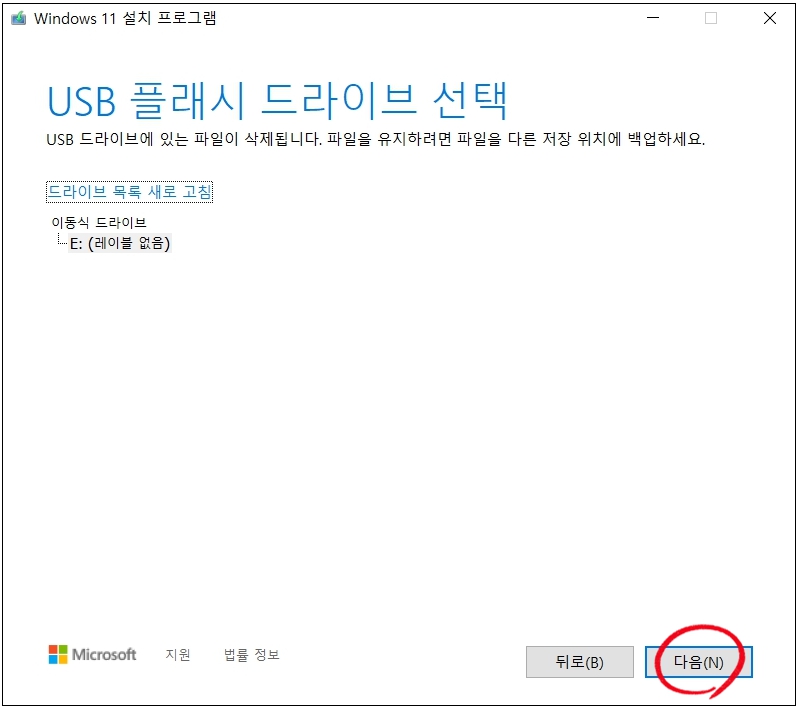This screenshot has height=707, width=800.
Task: Click the Microsoft logo
Action: coord(92,654)
